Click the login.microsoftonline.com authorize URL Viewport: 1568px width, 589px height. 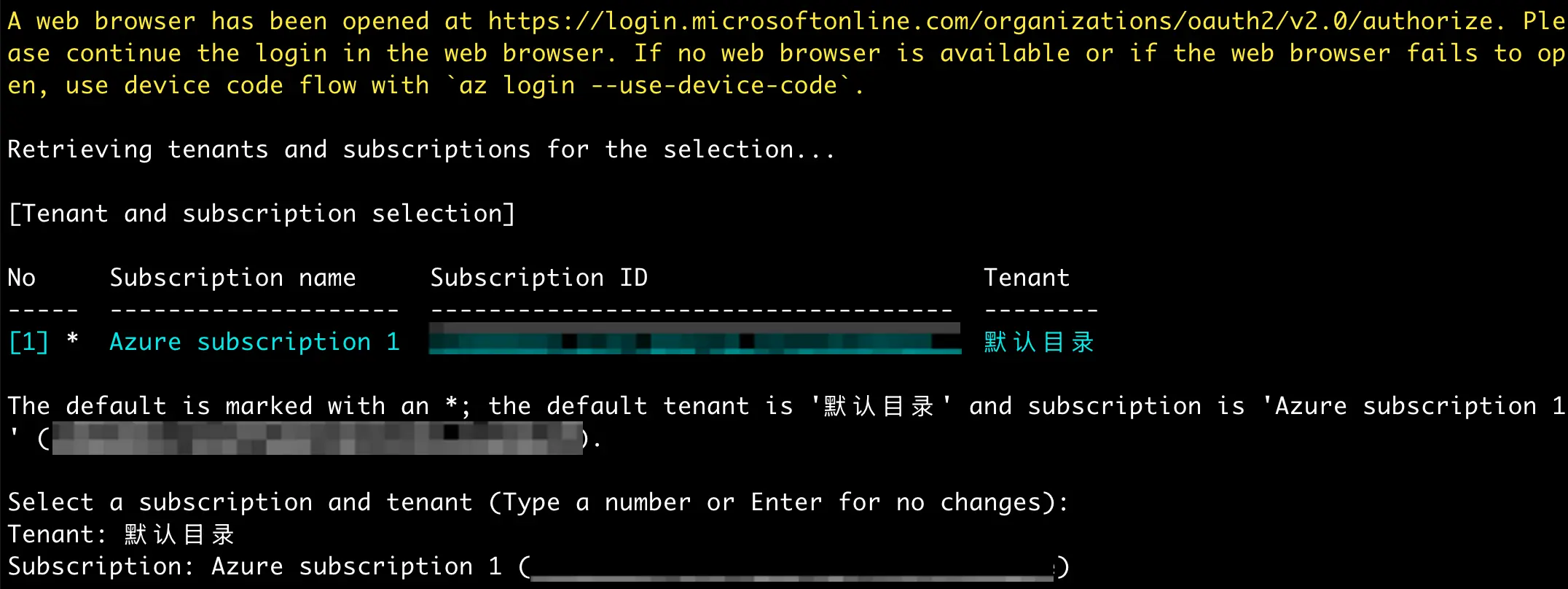(x=989, y=21)
